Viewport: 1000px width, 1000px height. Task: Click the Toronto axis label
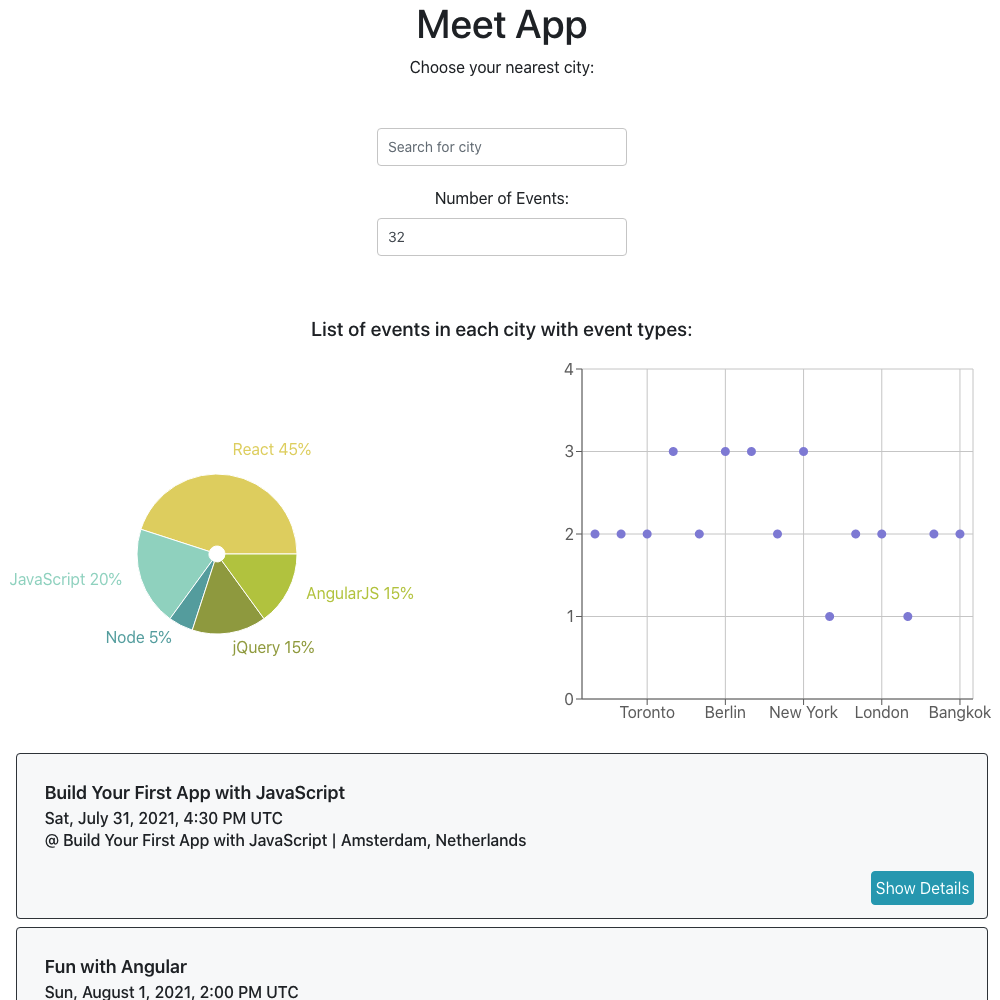coord(647,712)
